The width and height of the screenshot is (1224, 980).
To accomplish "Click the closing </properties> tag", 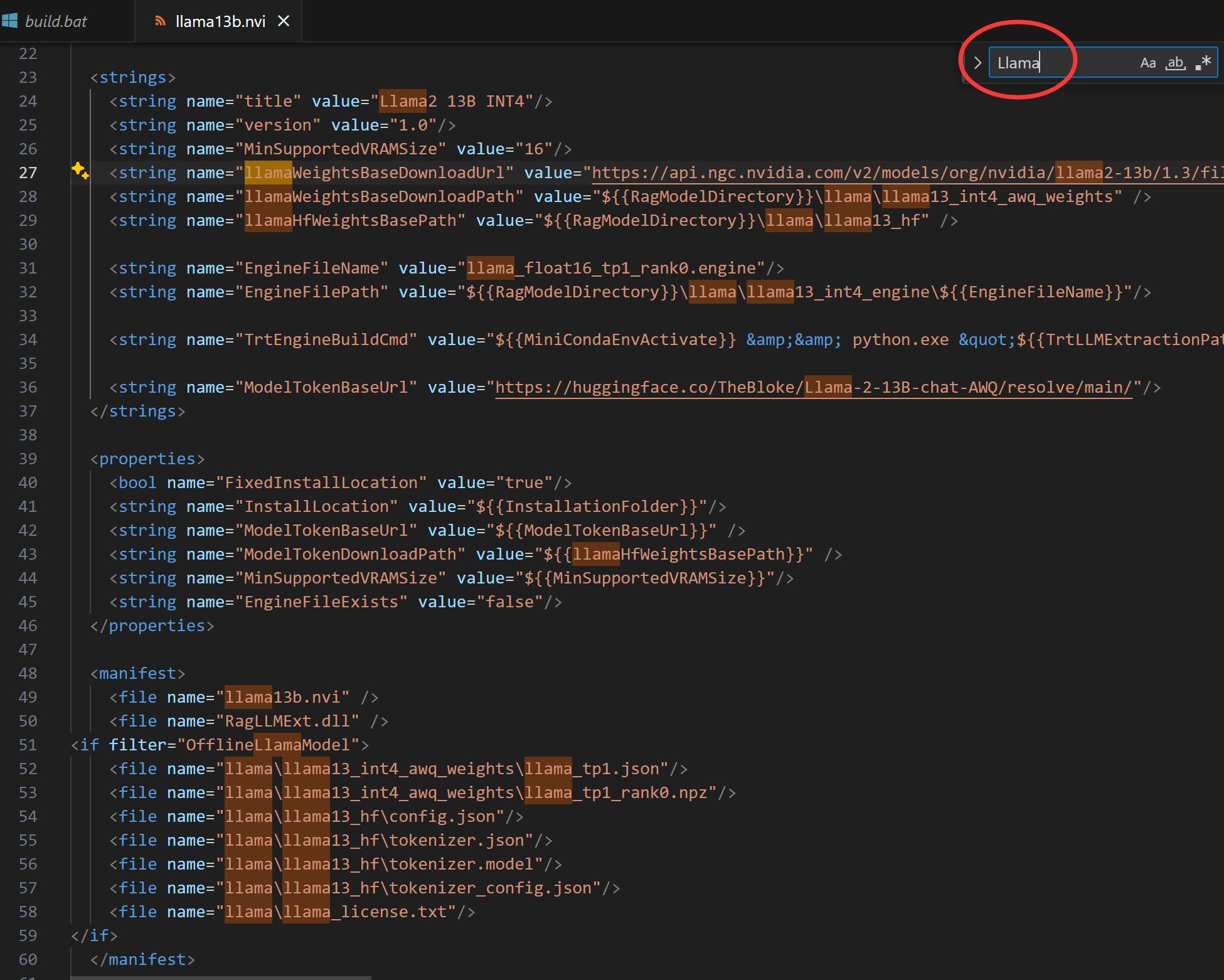I will click(152, 626).
